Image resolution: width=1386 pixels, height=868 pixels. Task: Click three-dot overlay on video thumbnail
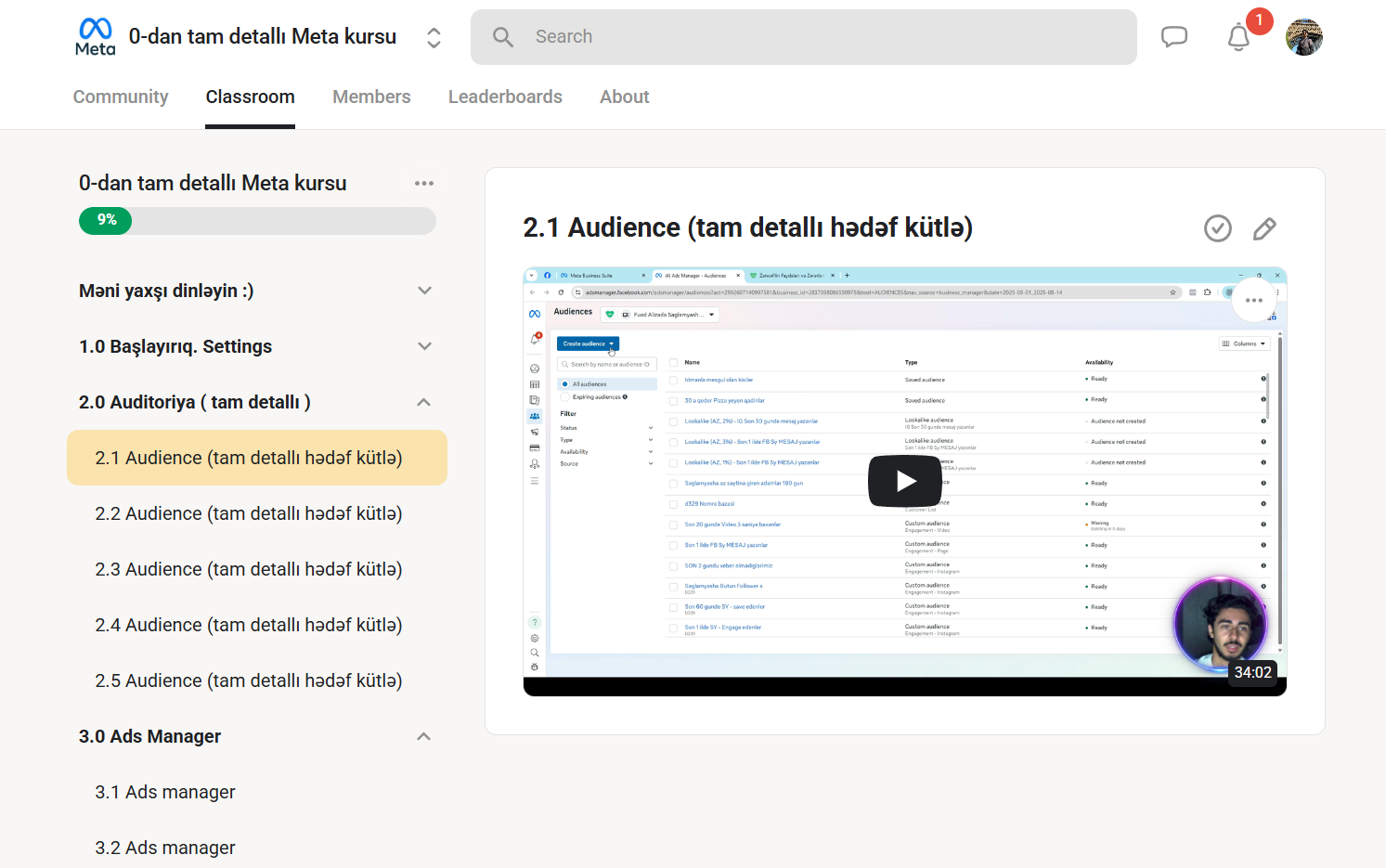click(x=1253, y=300)
